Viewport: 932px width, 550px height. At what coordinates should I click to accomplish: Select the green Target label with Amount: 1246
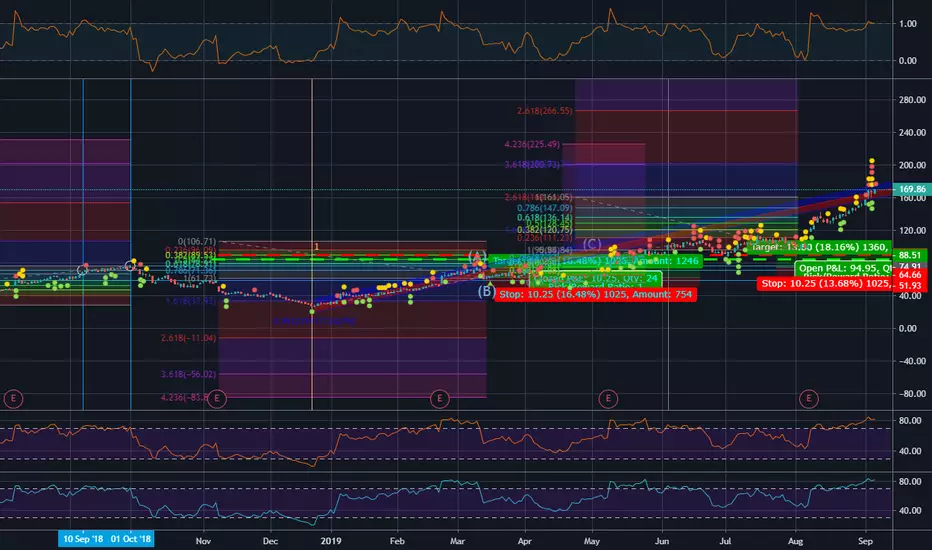coord(596,260)
